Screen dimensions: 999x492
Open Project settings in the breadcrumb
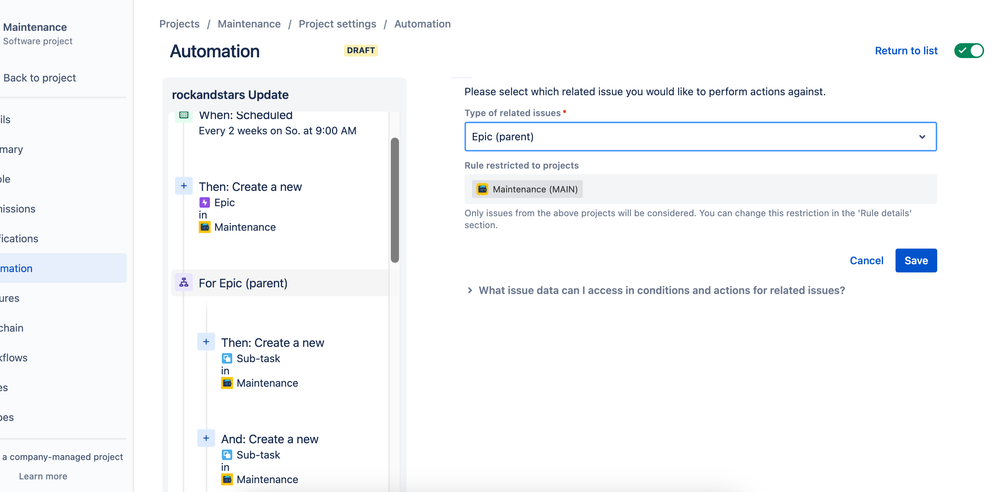tap(337, 24)
